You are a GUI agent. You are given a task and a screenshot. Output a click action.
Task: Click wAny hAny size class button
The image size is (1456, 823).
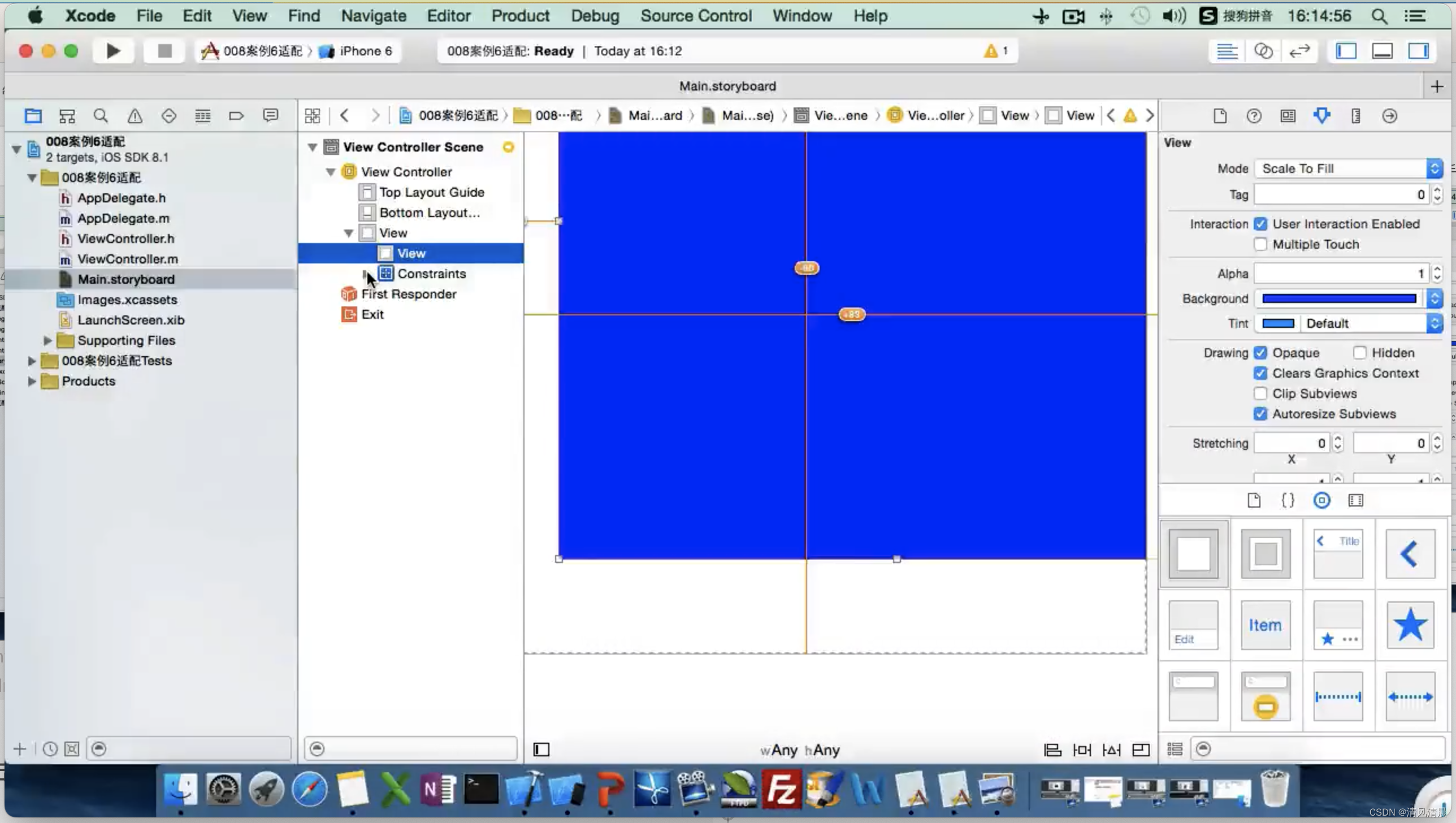800,749
